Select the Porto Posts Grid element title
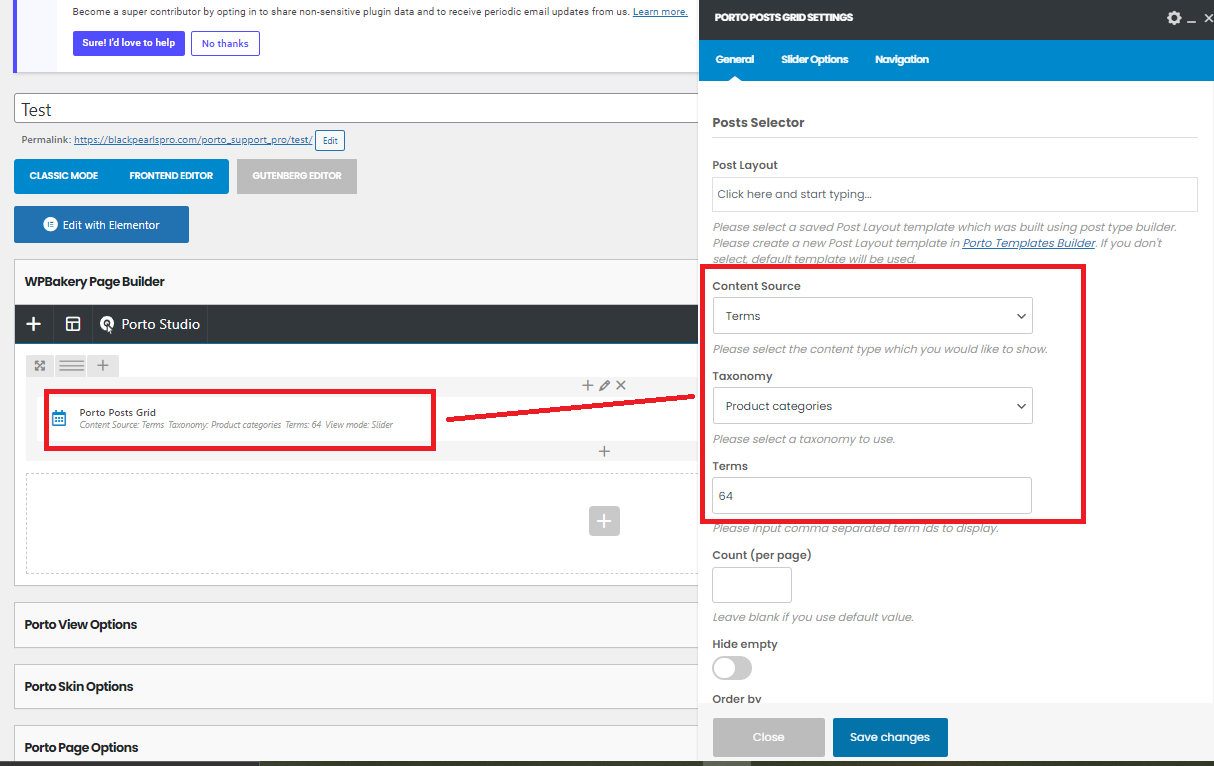Screen dimensions: 1214x766 (118, 412)
